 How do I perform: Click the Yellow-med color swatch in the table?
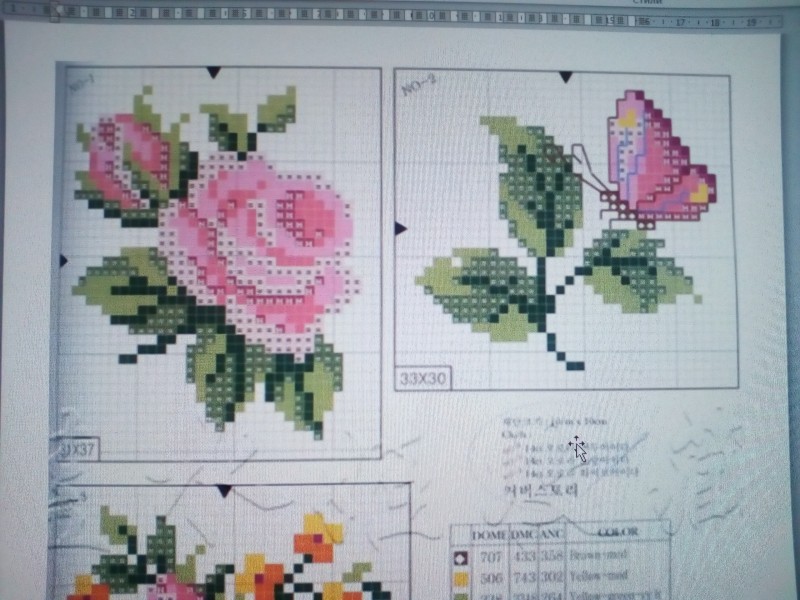[461, 578]
